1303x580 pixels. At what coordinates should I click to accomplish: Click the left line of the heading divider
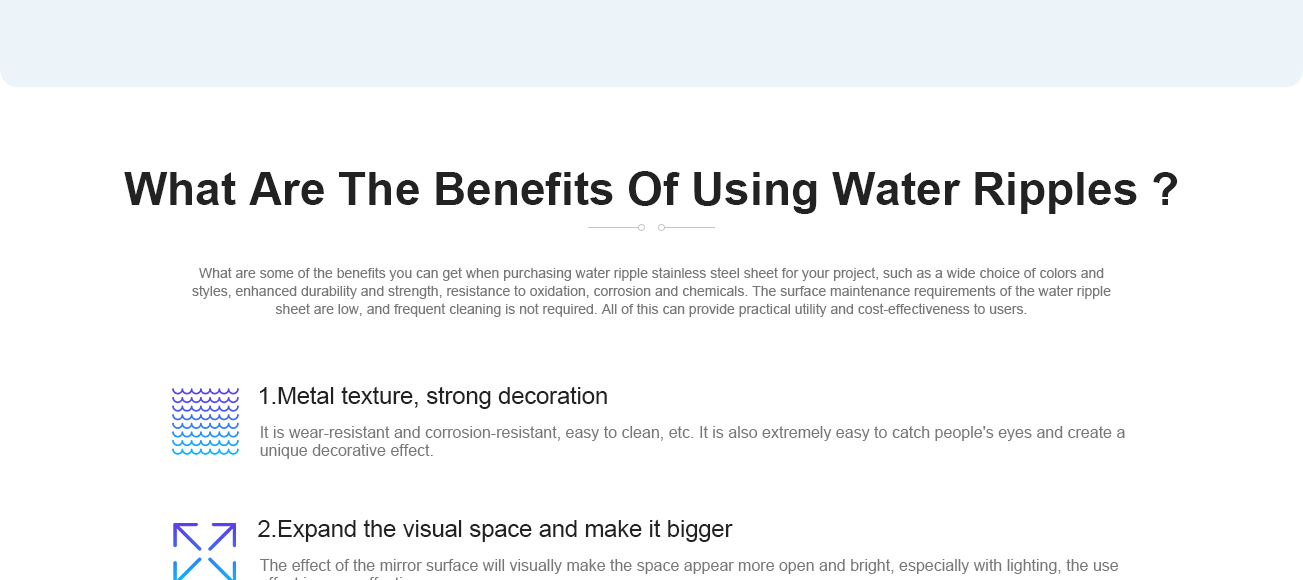612,227
